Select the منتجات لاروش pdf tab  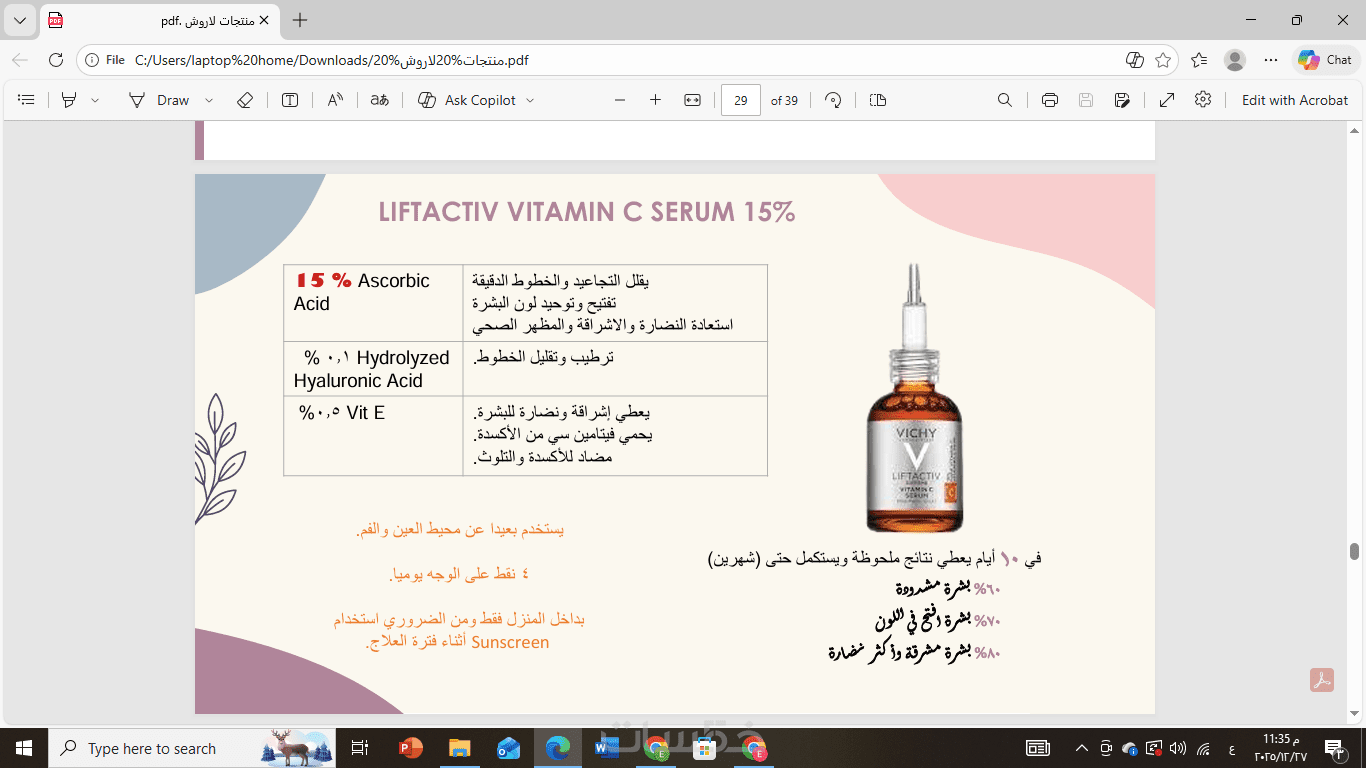160,20
